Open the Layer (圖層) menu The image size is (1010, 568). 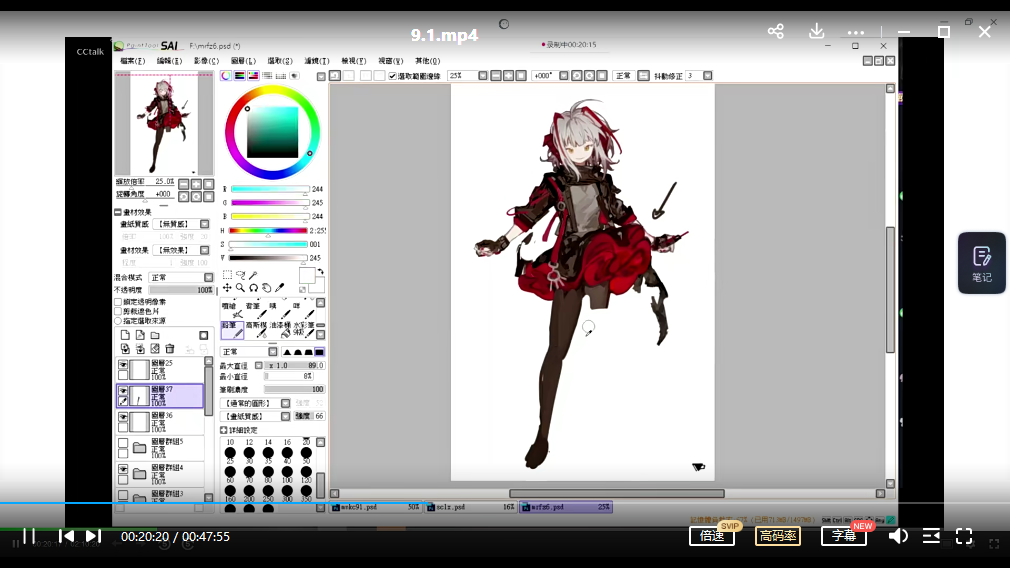point(243,61)
